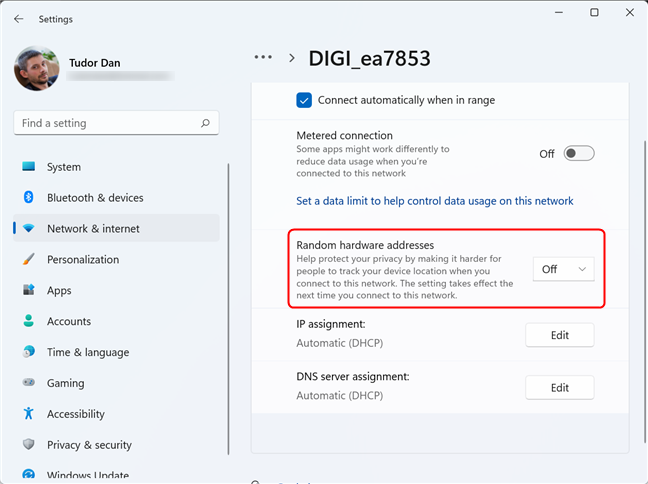This screenshot has width=648, height=484.
Task: Click Automatic (DHCP) under IP assignment
Action: tap(339, 343)
